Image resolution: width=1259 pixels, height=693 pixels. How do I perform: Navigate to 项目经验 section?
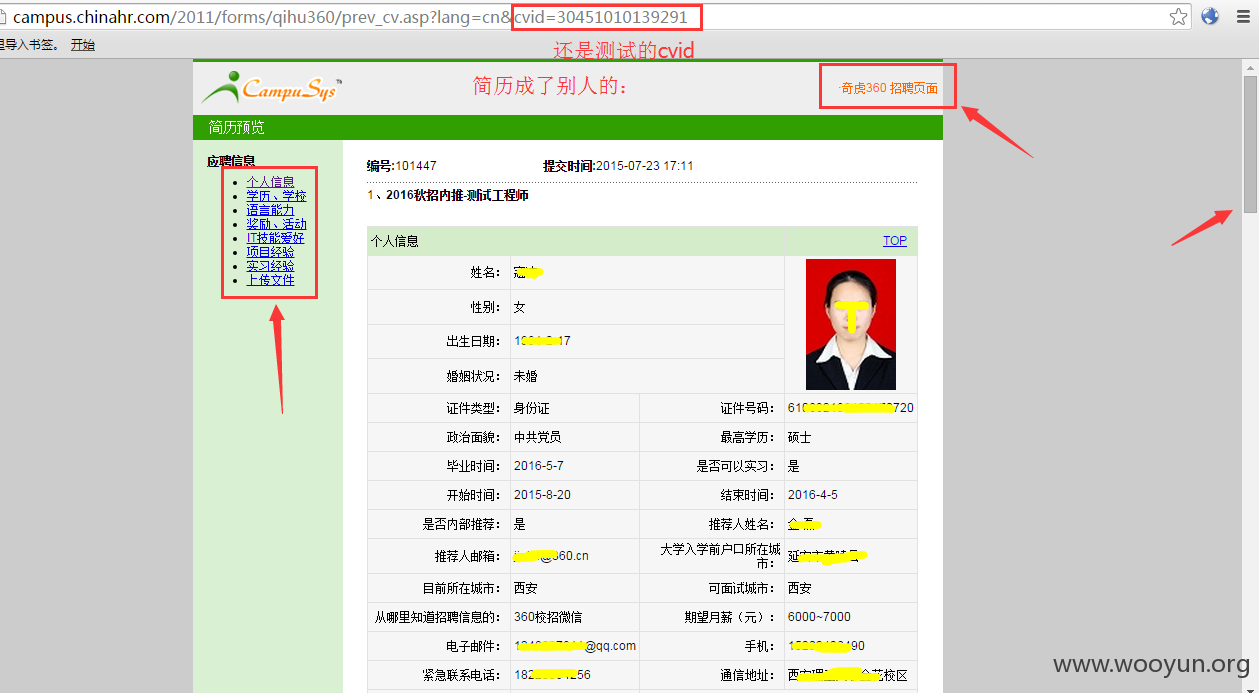tap(270, 252)
